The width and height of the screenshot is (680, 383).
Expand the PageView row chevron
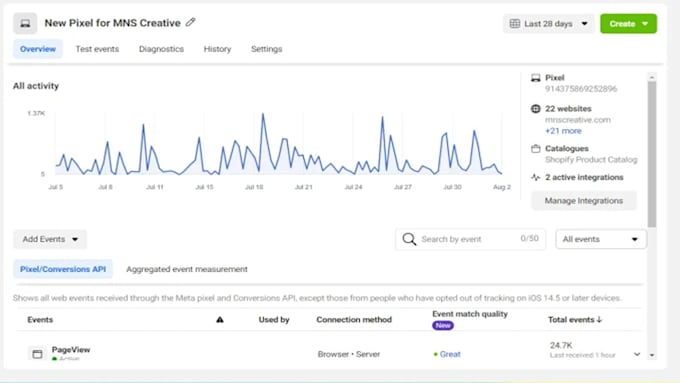pyautogui.click(x=637, y=354)
